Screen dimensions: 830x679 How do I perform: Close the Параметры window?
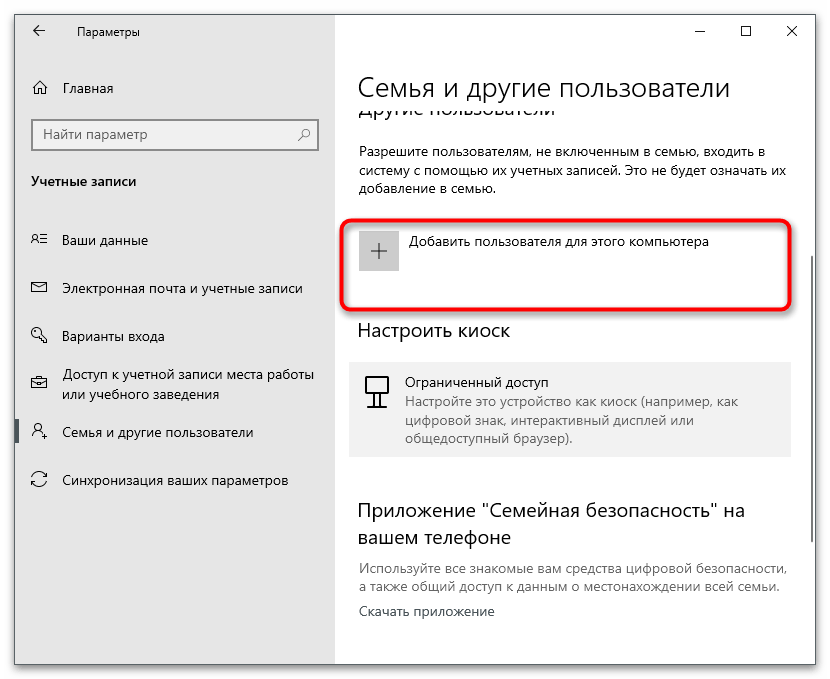point(792,31)
